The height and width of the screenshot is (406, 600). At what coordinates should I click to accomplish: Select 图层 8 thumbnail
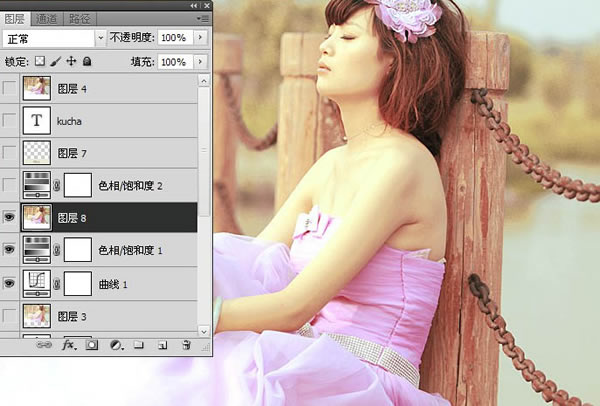coord(36,217)
